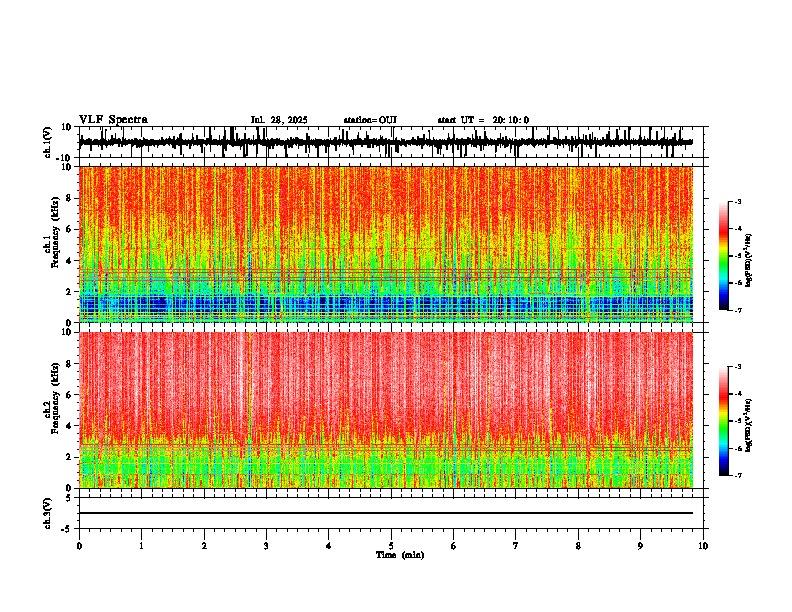
Task: Click the time axis tick label '5'
Action: coord(391,546)
